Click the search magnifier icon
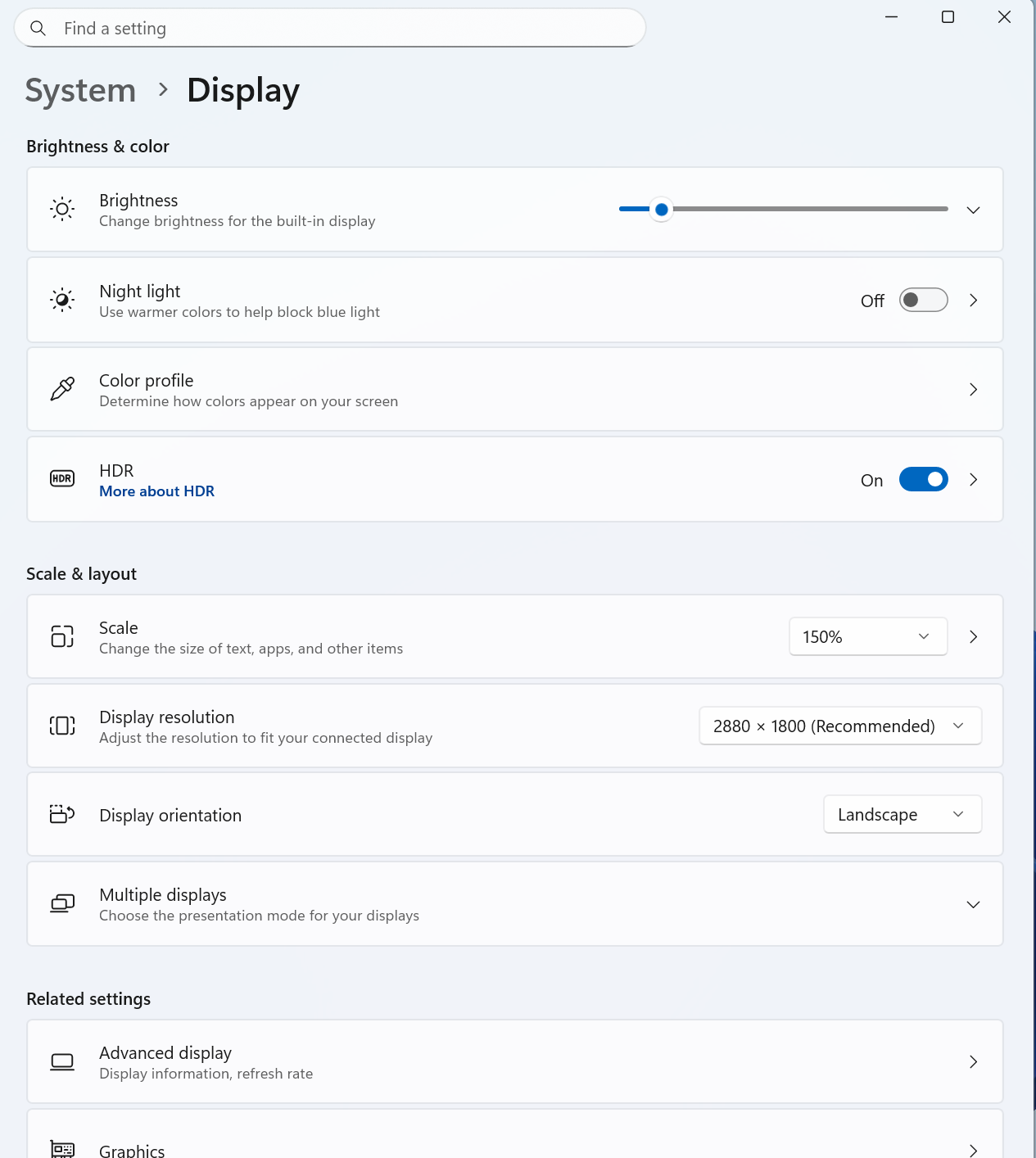 point(38,27)
